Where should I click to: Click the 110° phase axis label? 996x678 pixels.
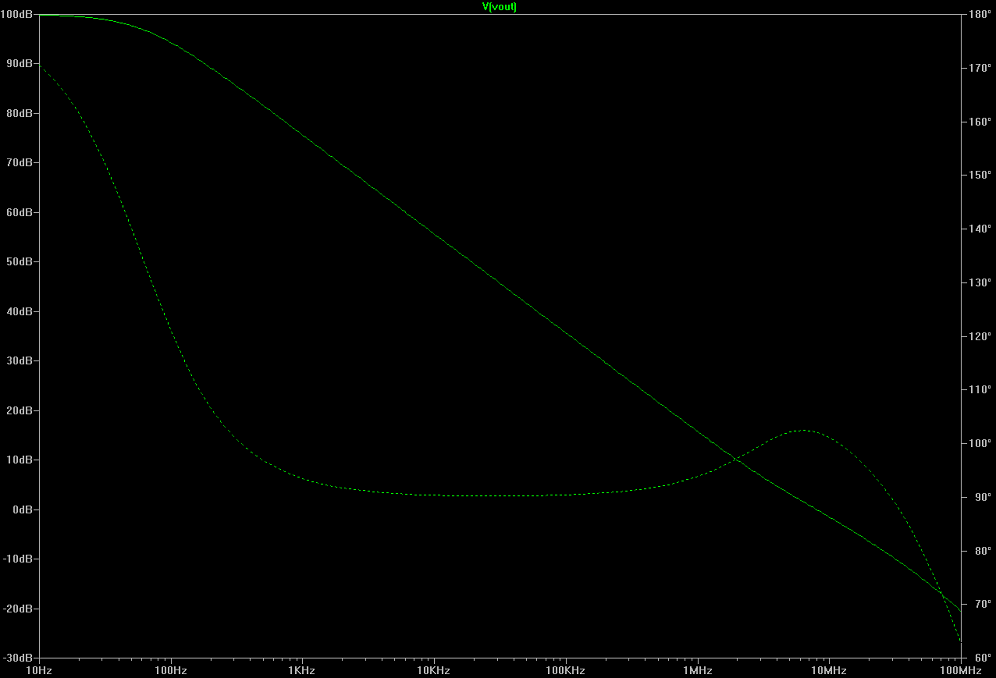tap(980, 390)
